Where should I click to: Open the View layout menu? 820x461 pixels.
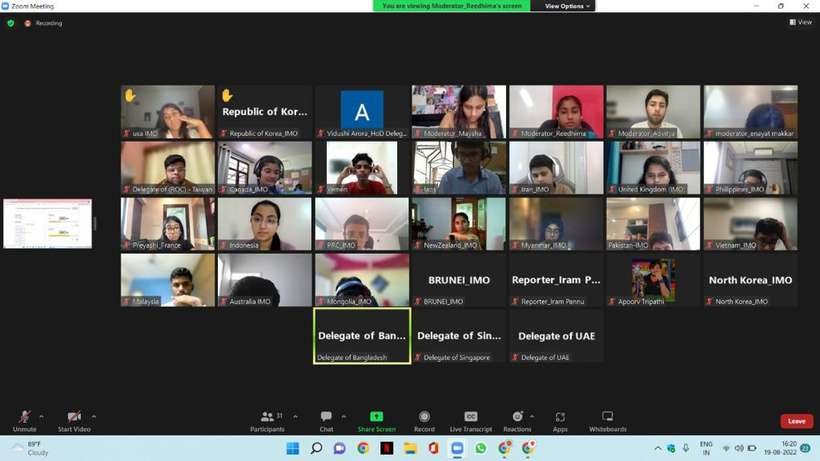click(799, 22)
